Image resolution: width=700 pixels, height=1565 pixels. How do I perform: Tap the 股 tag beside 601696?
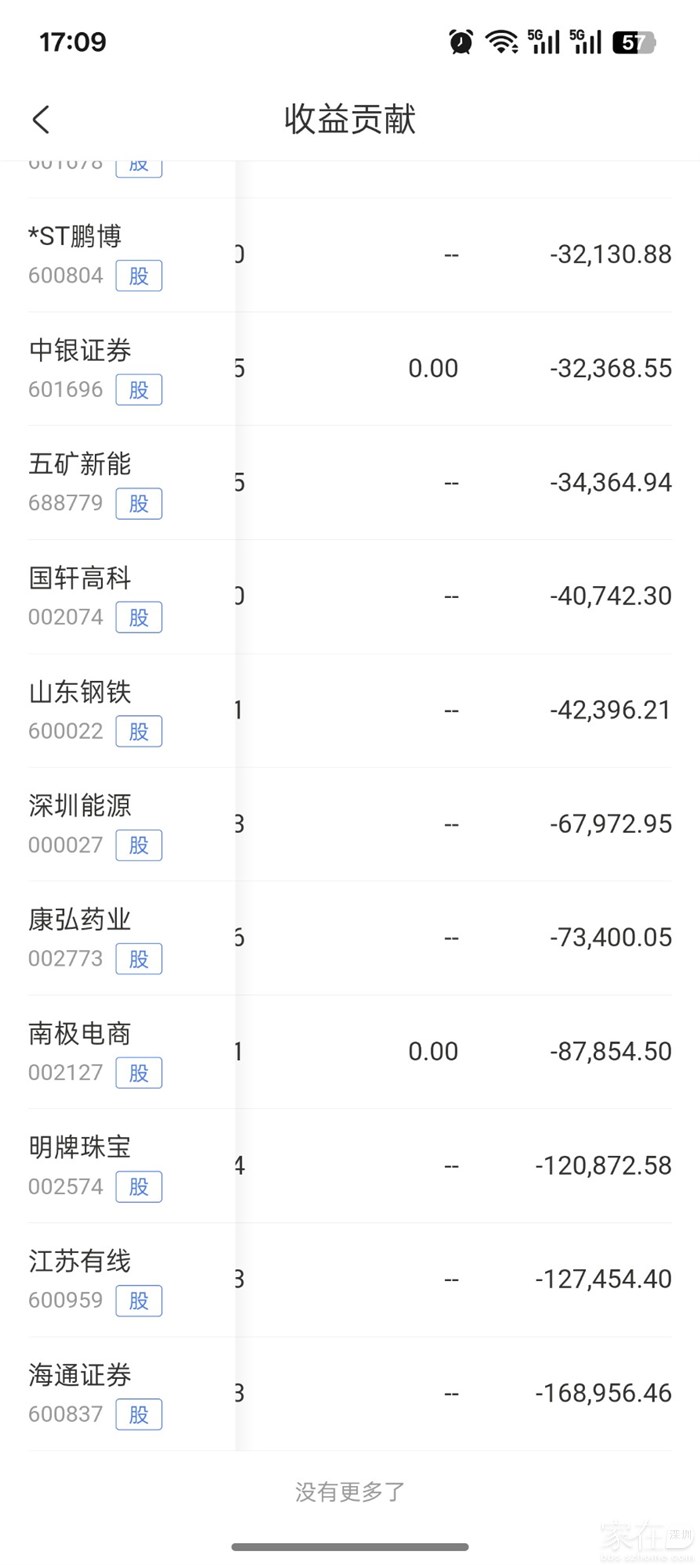pyautogui.click(x=138, y=389)
